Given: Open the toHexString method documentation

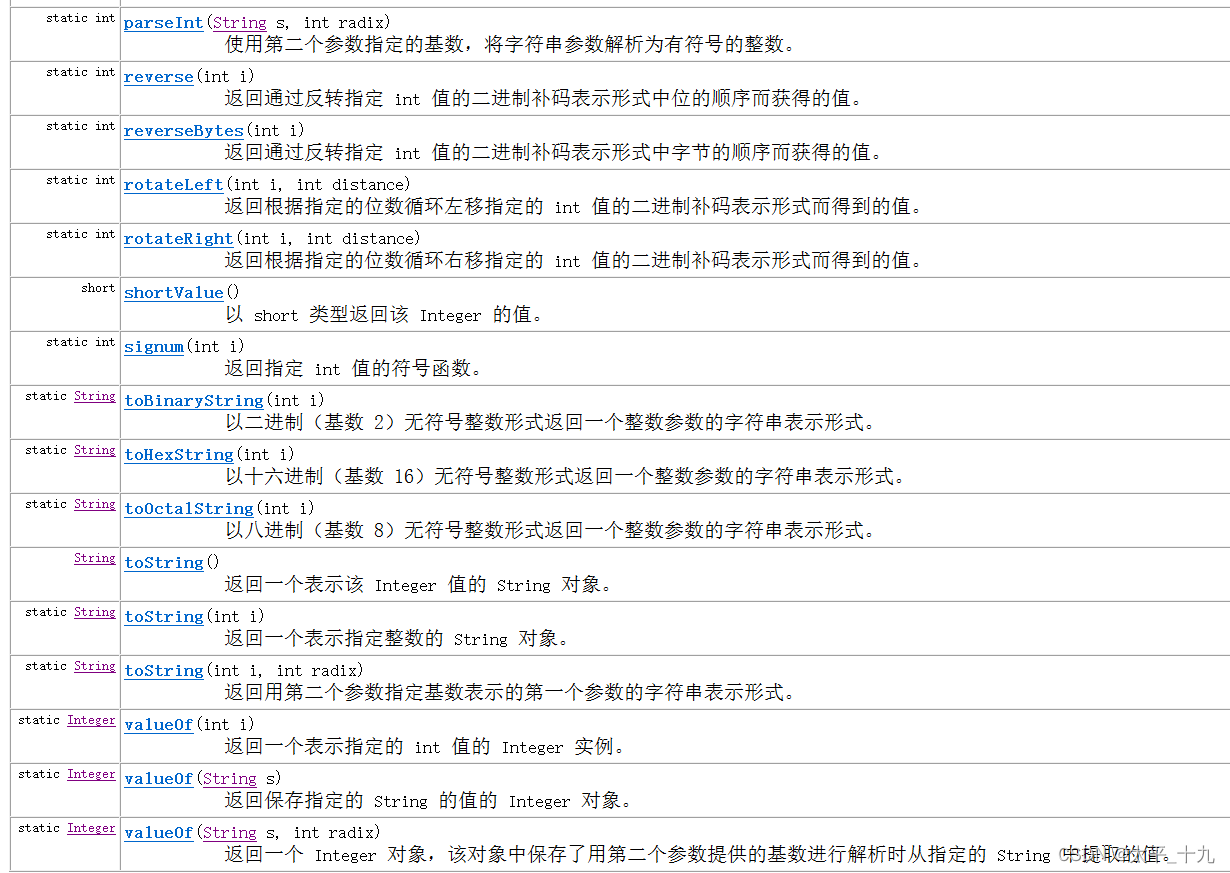Looking at the screenshot, I should point(178,454).
